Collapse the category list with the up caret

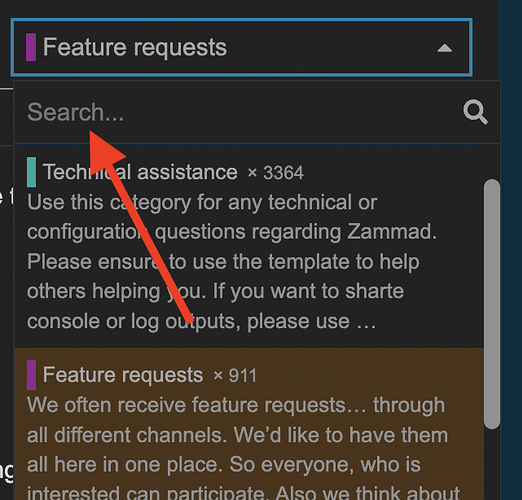tap(445, 48)
